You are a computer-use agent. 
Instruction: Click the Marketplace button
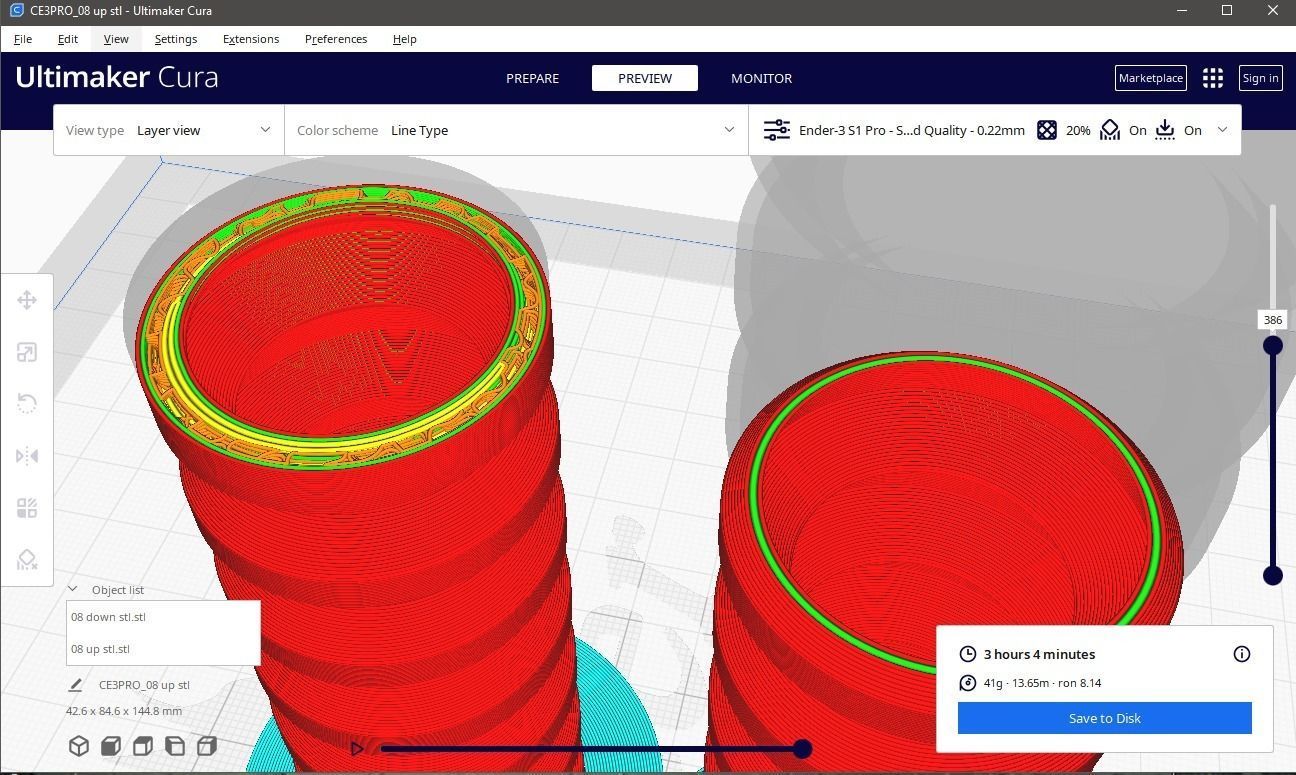(x=1150, y=78)
